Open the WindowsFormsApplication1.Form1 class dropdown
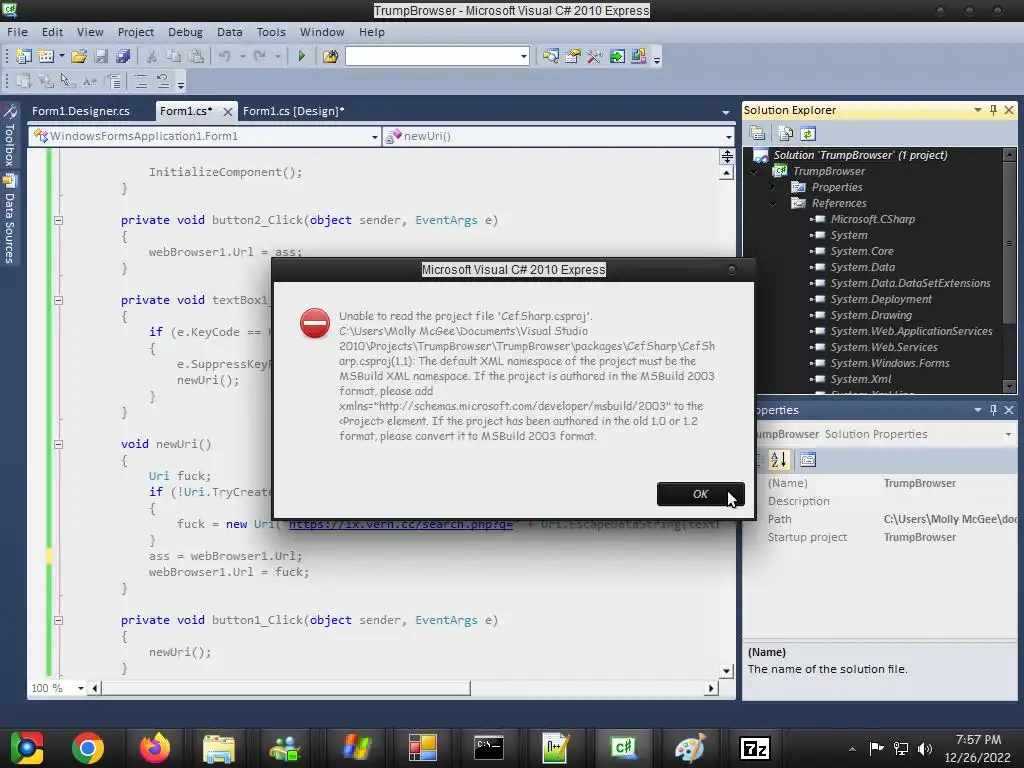 click(374, 136)
